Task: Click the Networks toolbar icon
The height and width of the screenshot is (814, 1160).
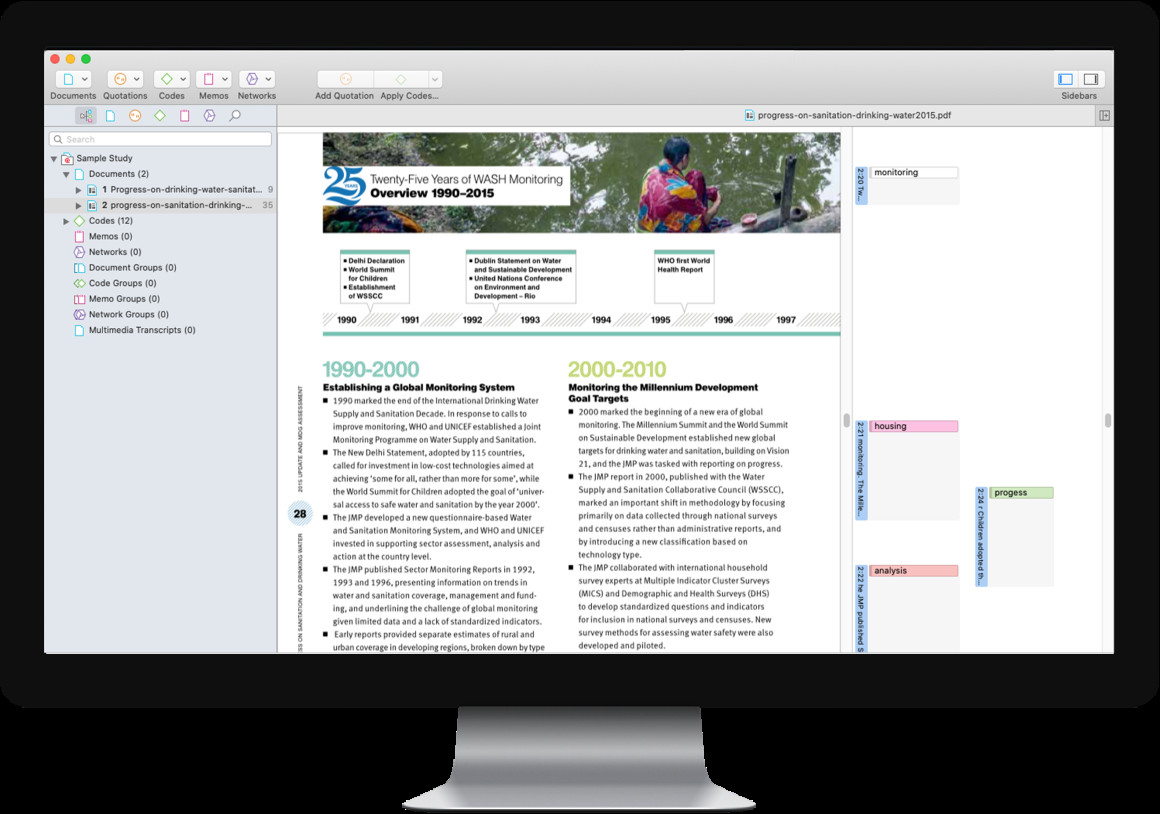Action: (252, 79)
